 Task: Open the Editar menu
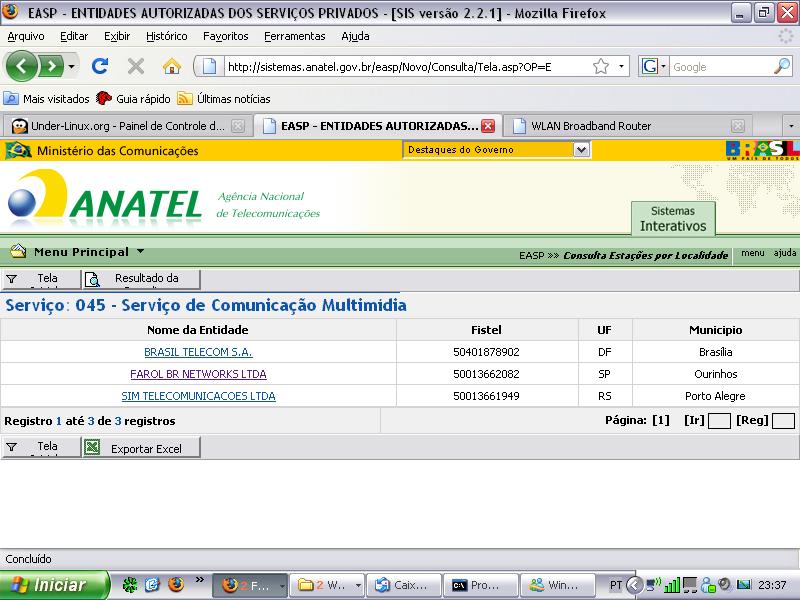74,36
